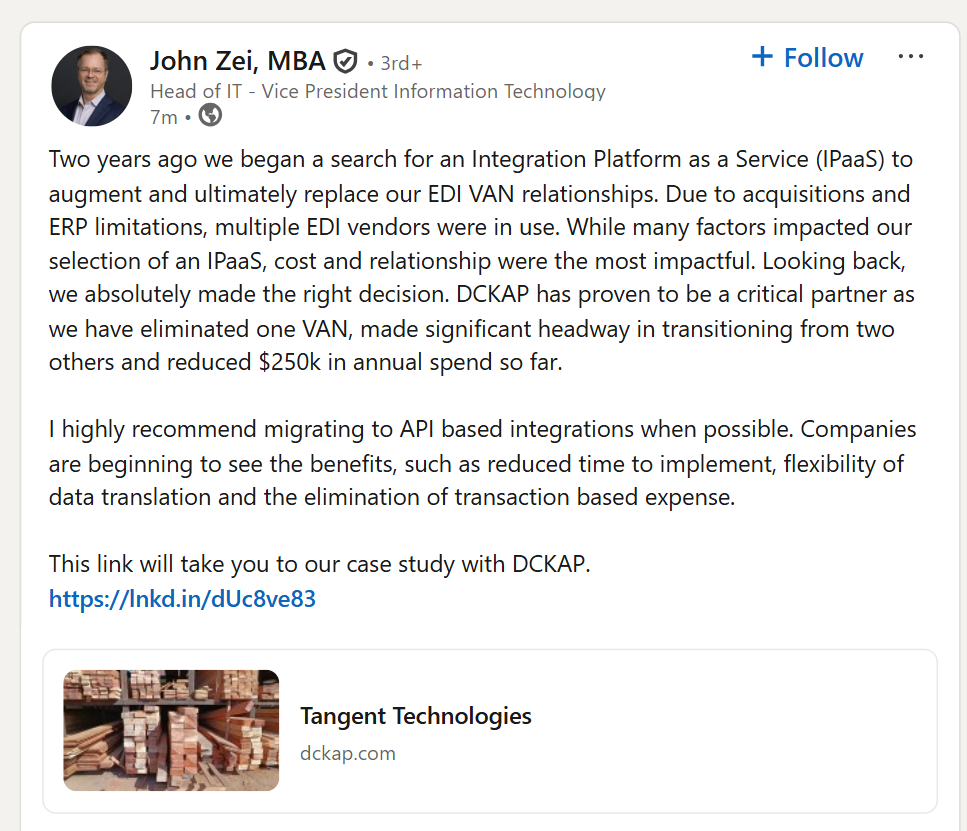This screenshot has height=831, width=967.
Task: Click the paragraph starting 'Two years ago'
Action: pos(480,260)
